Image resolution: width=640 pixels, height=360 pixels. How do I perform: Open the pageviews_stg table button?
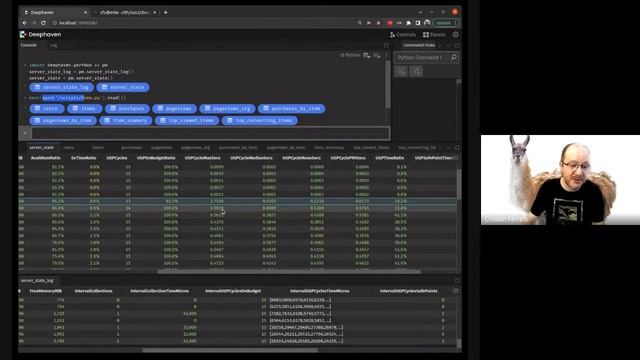pos(227,109)
